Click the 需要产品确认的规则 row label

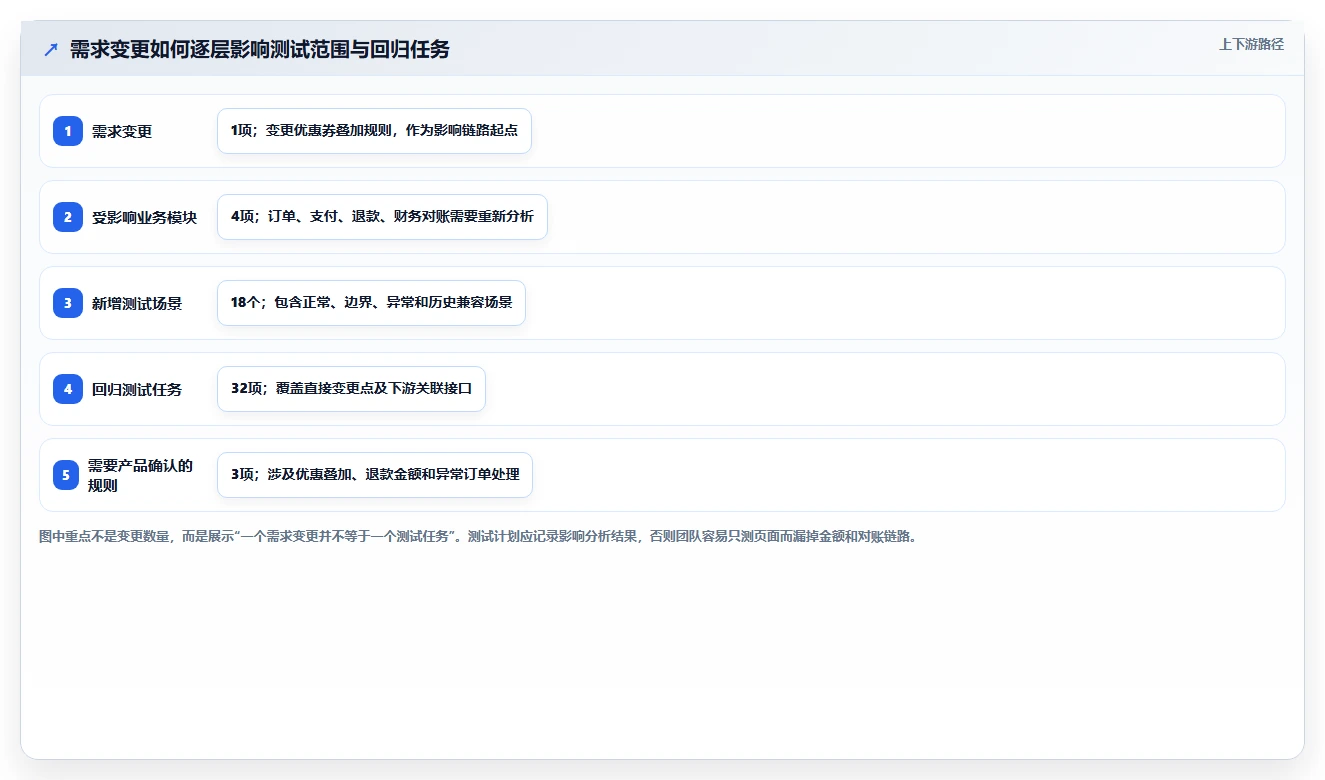pyautogui.click(x=140, y=475)
